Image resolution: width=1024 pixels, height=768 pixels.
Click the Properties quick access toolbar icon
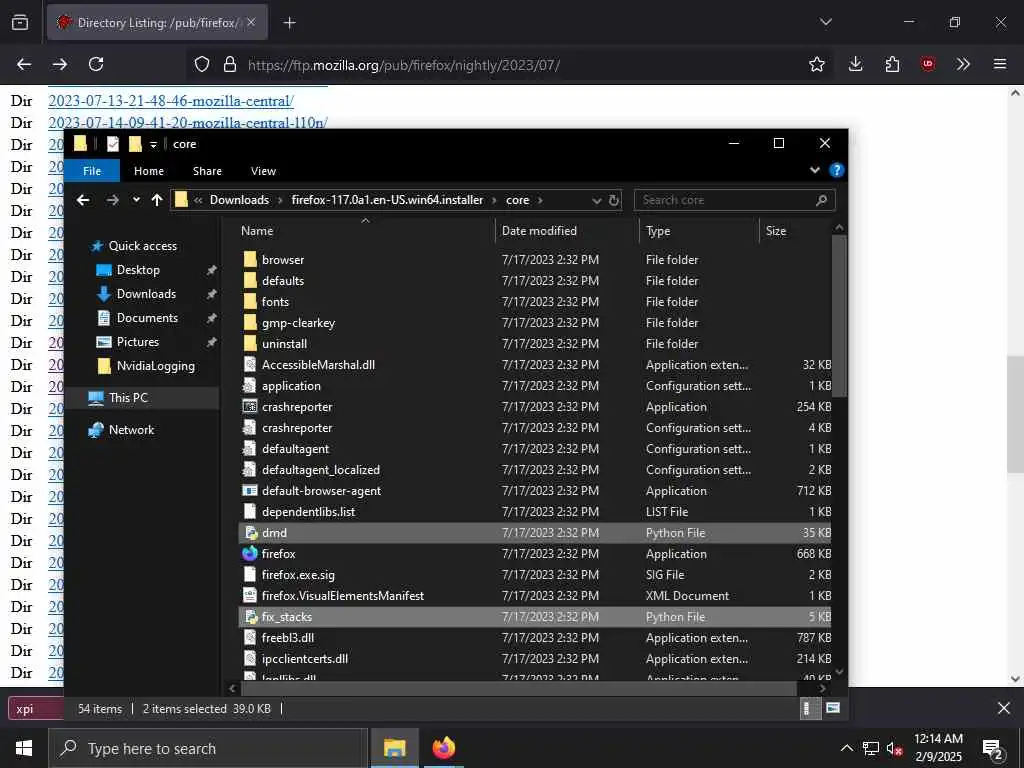coord(113,144)
